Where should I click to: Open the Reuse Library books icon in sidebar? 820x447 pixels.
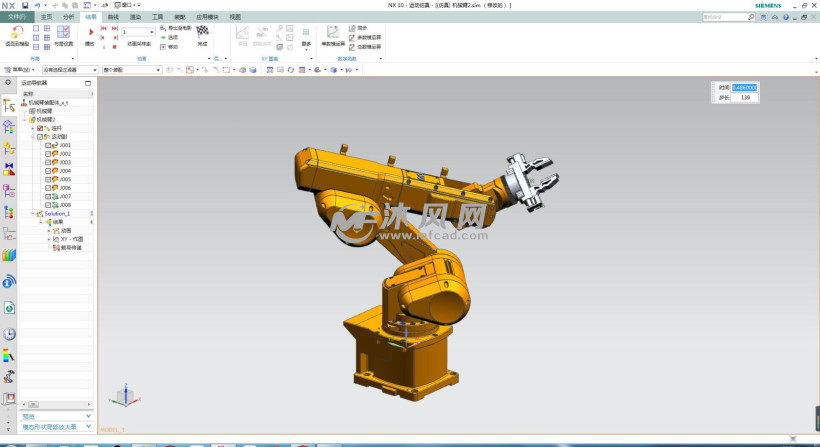(x=9, y=256)
